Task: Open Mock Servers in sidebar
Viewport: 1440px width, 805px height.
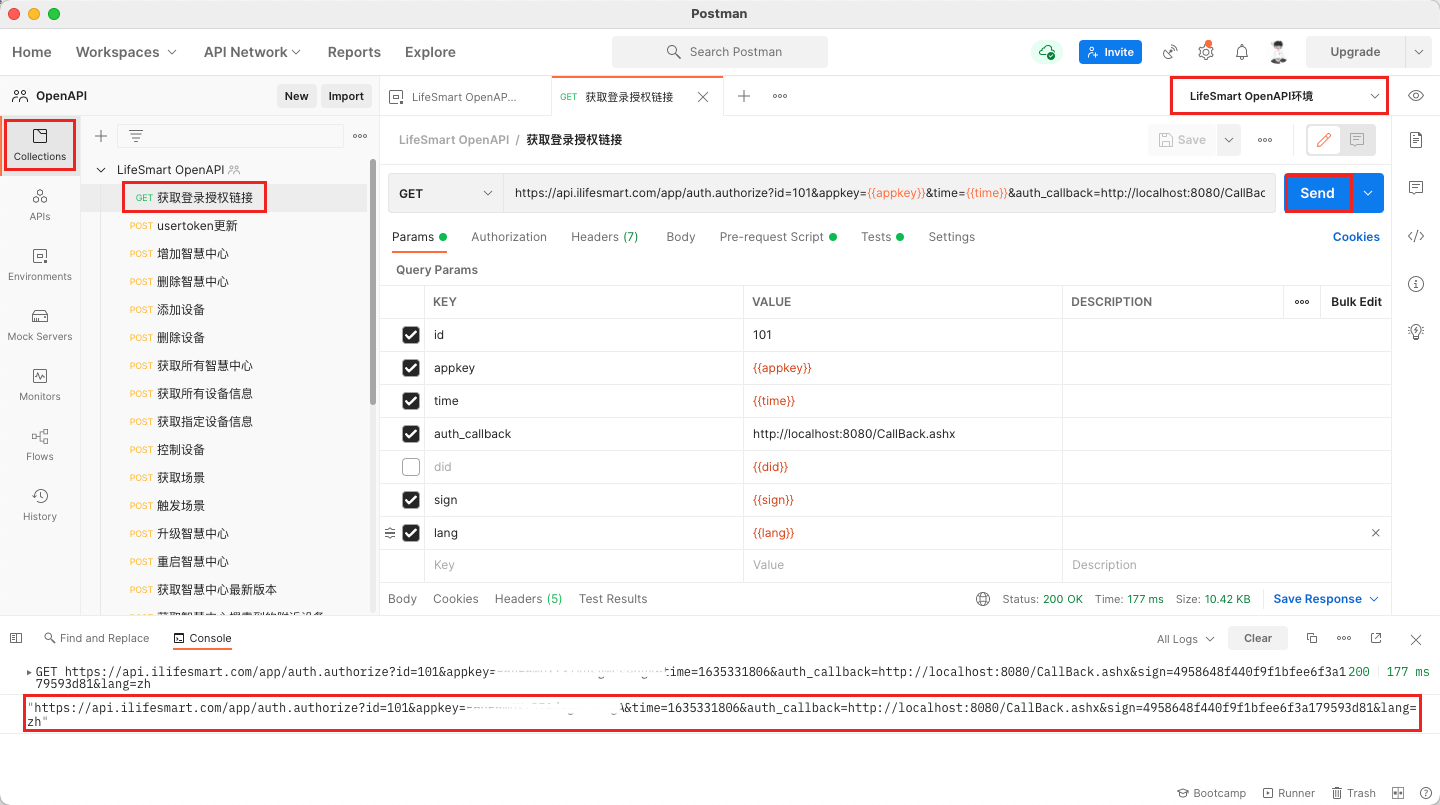Action: pyautogui.click(x=40, y=325)
